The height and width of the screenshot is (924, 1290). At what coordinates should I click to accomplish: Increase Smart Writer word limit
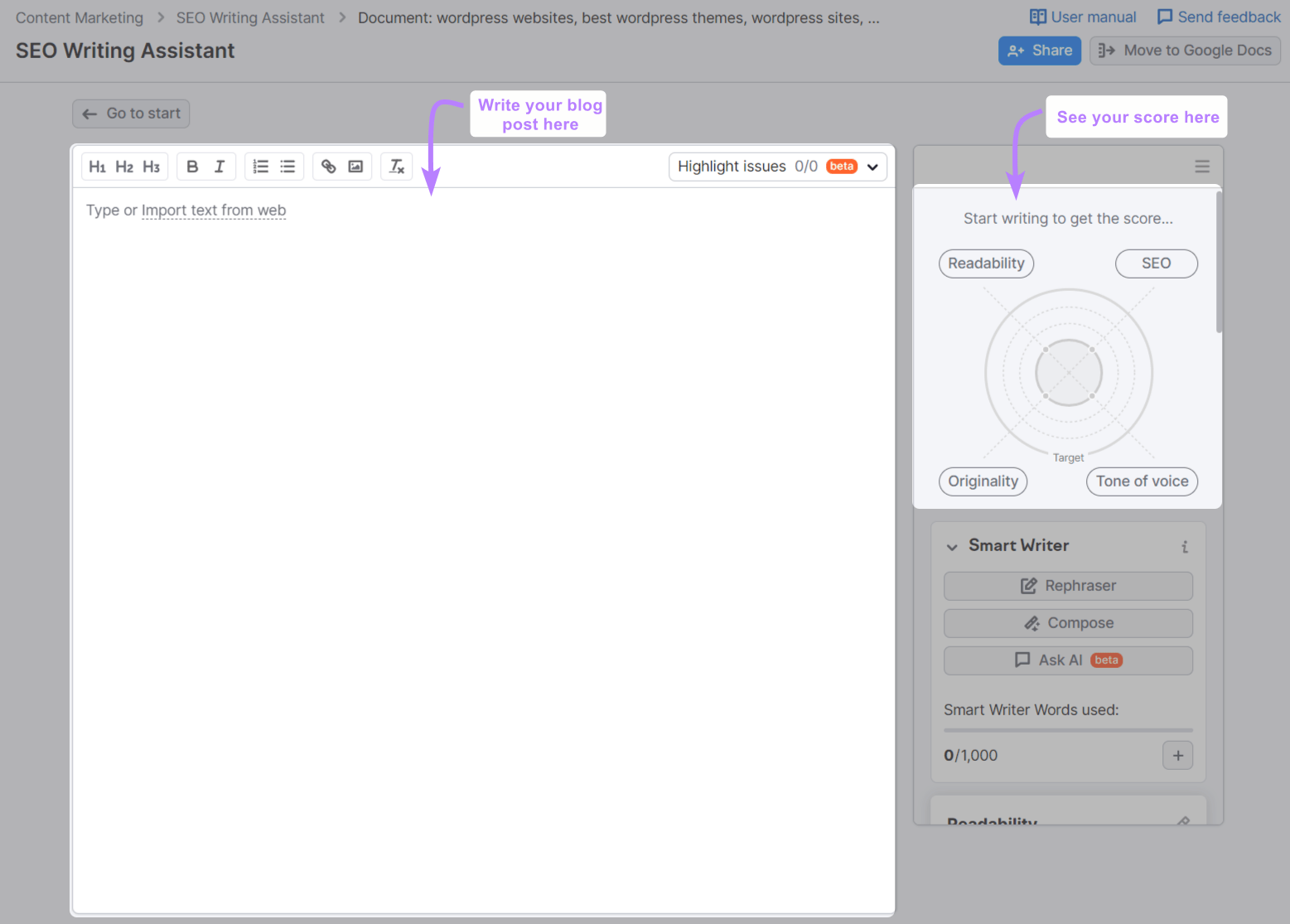click(1177, 755)
